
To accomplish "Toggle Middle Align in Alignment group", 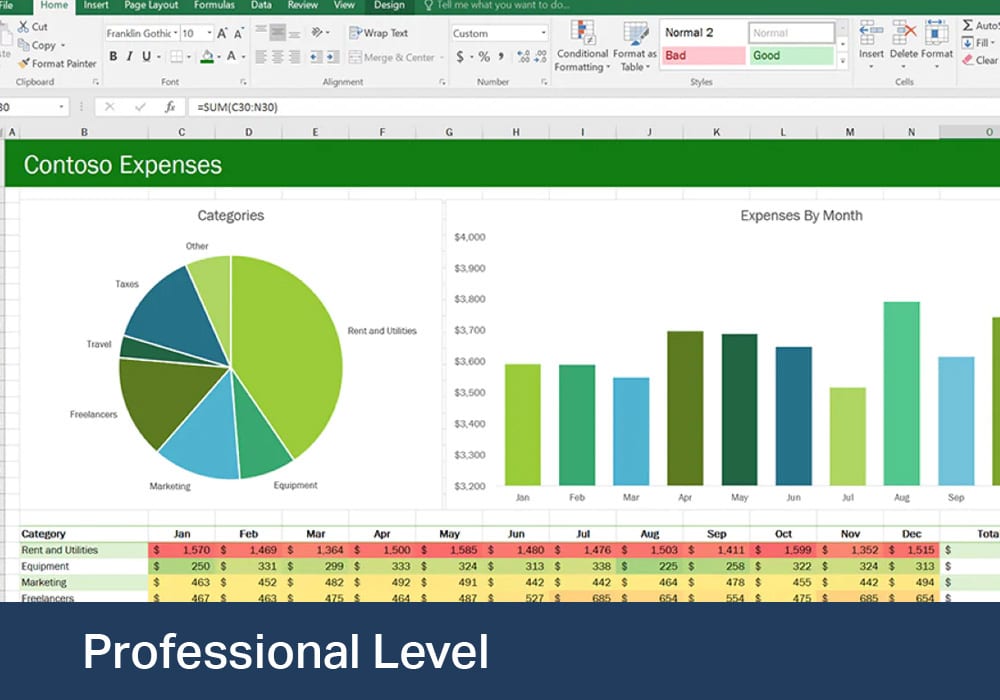I will (x=277, y=32).
